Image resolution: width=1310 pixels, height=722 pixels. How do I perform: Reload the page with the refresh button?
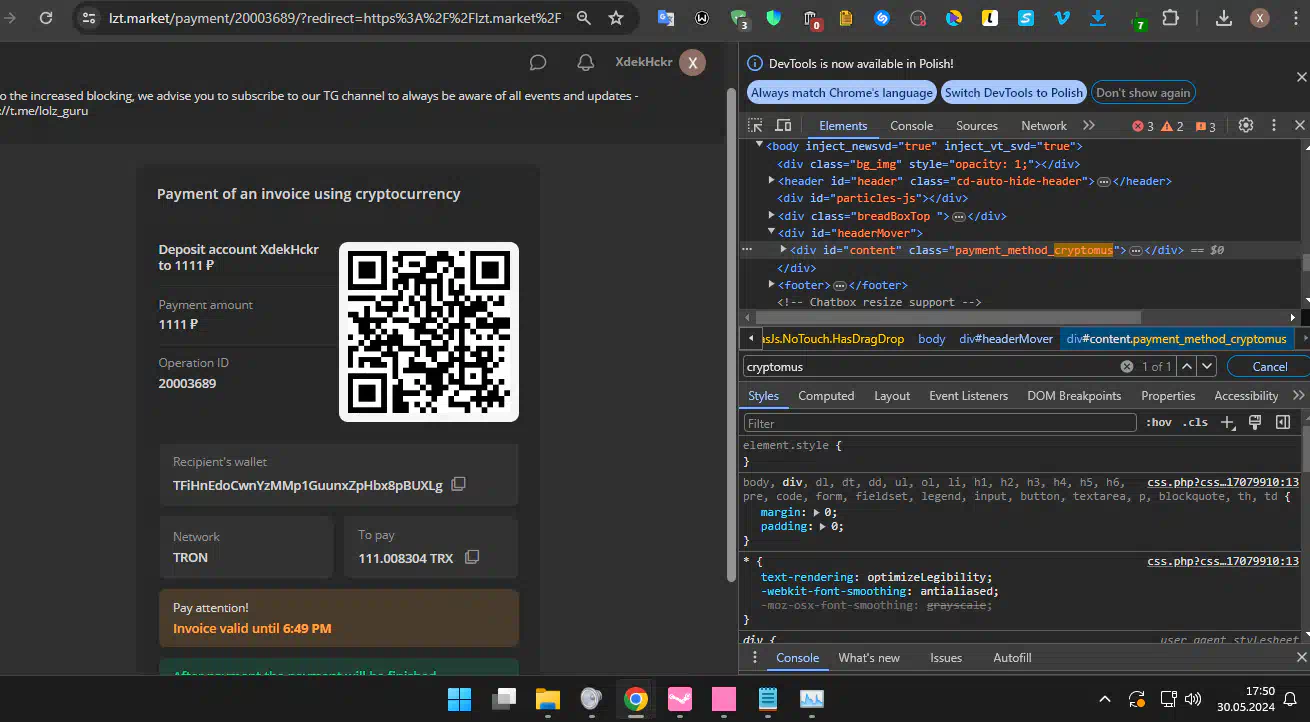[46, 18]
